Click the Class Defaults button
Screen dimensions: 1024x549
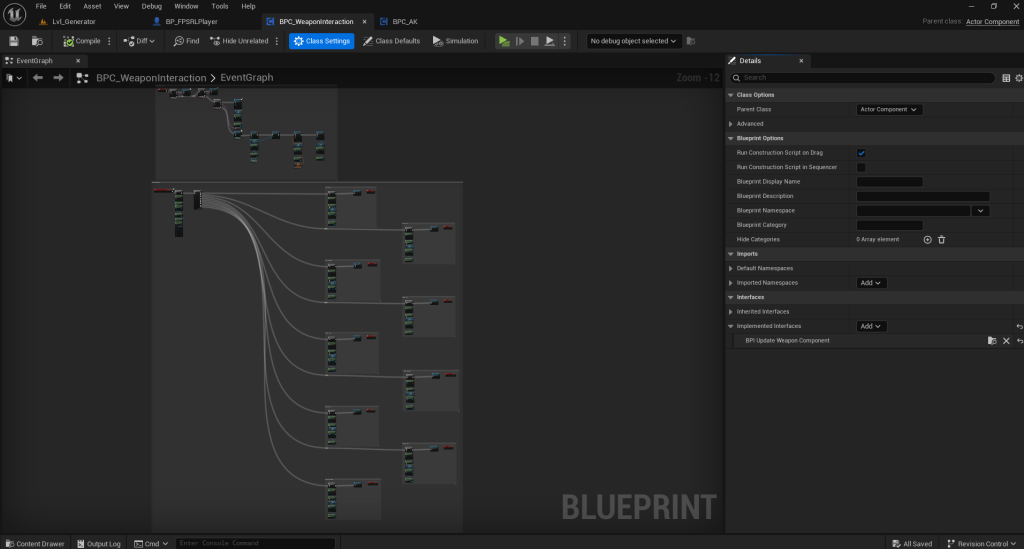click(x=391, y=41)
